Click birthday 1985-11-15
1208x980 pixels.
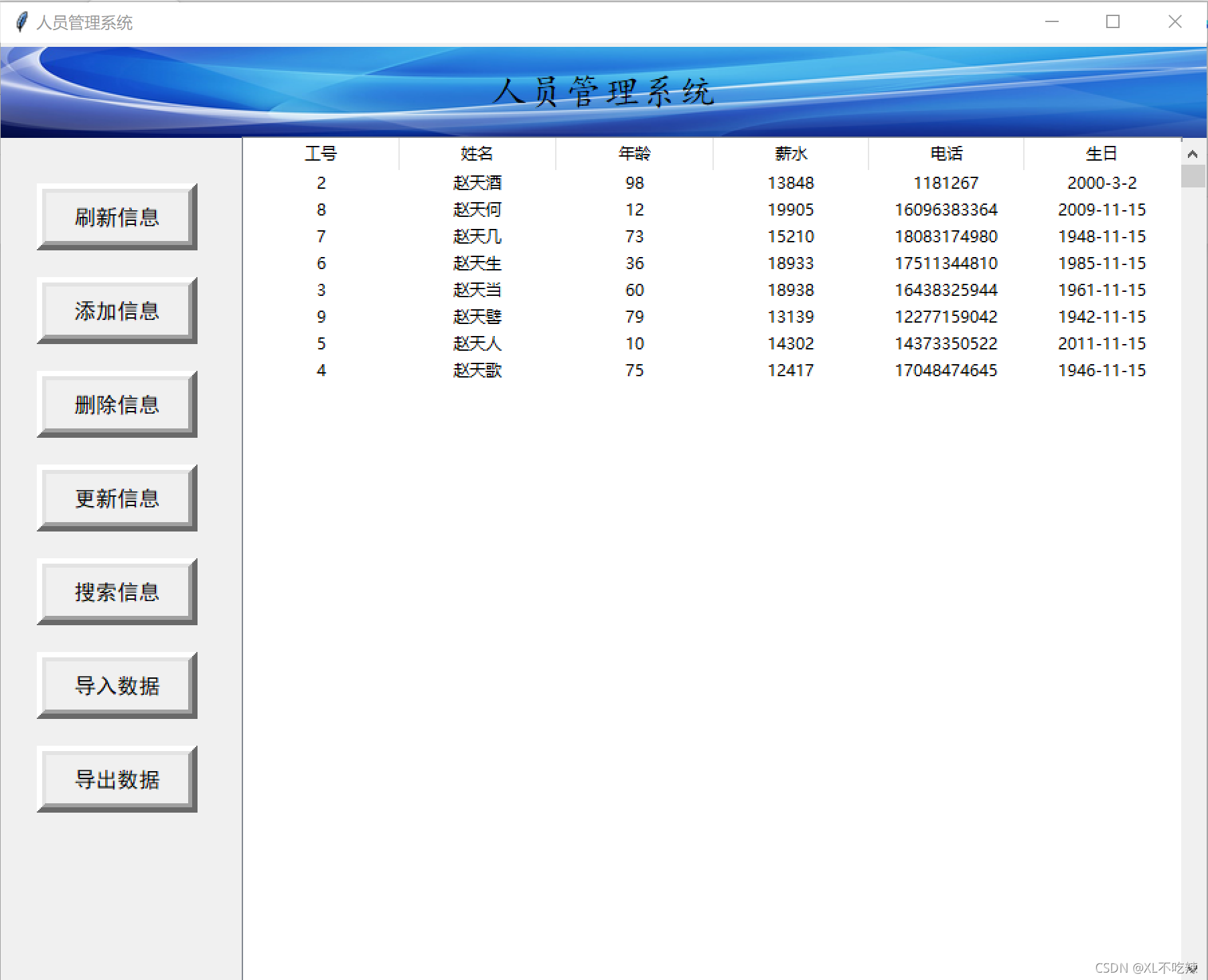point(1102,263)
